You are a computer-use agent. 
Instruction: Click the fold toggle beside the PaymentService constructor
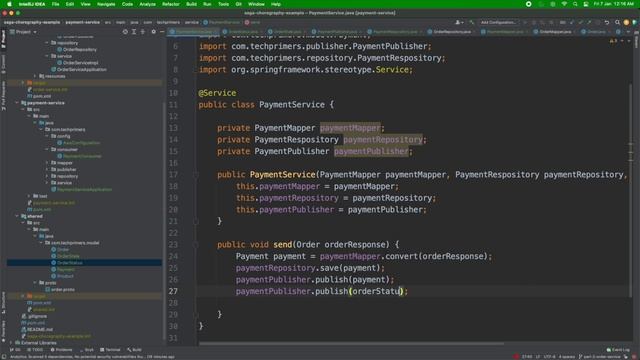tap(196, 175)
